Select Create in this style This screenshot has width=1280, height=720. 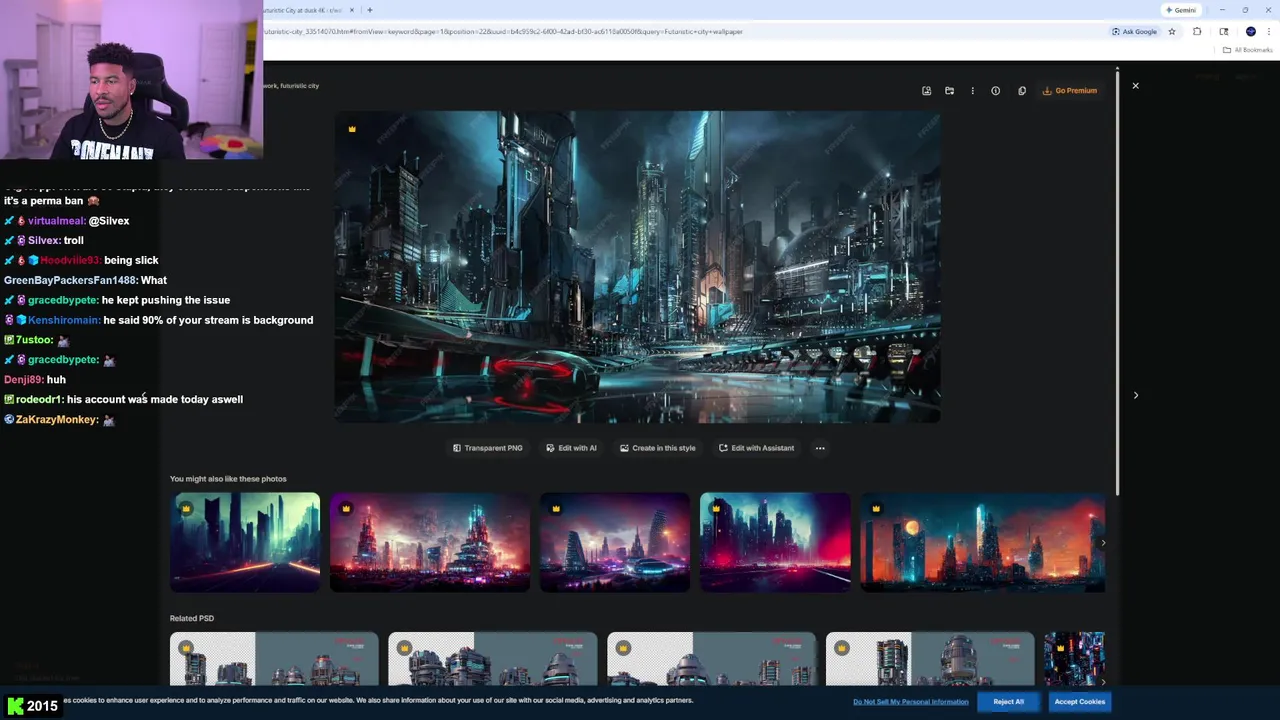pyautogui.click(x=657, y=448)
